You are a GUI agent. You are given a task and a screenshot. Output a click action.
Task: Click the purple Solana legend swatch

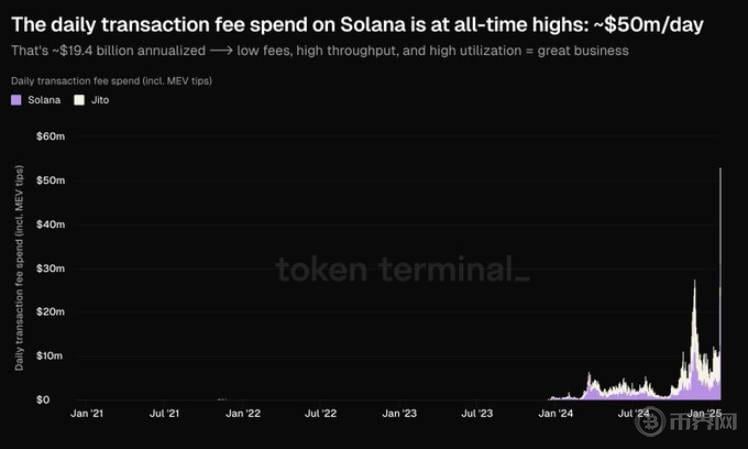click(16, 100)
